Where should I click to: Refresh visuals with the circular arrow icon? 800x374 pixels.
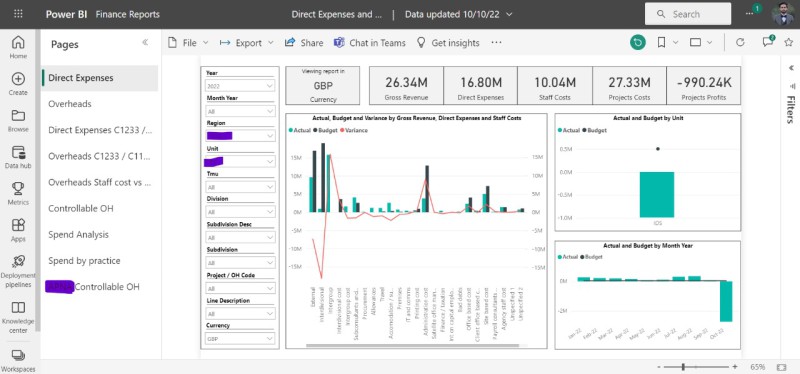[x=740, y=43]
